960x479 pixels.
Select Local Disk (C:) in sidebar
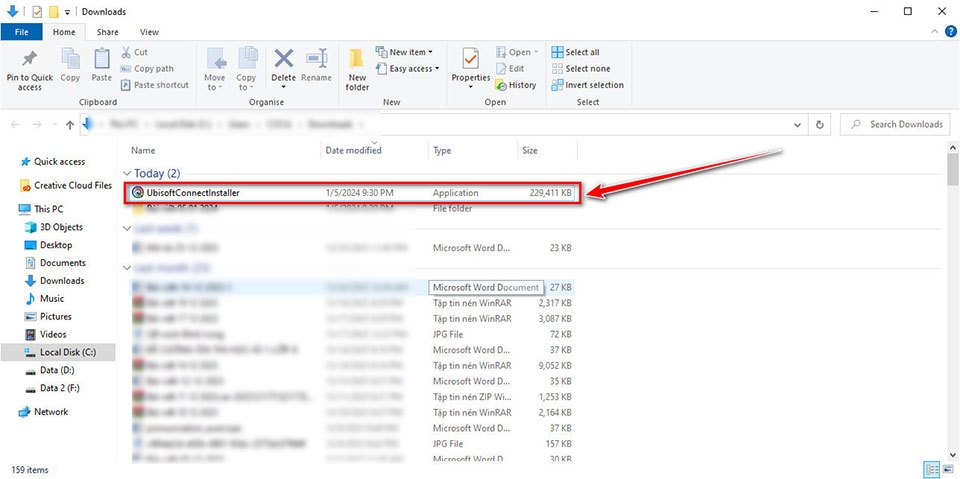point(58,352)
